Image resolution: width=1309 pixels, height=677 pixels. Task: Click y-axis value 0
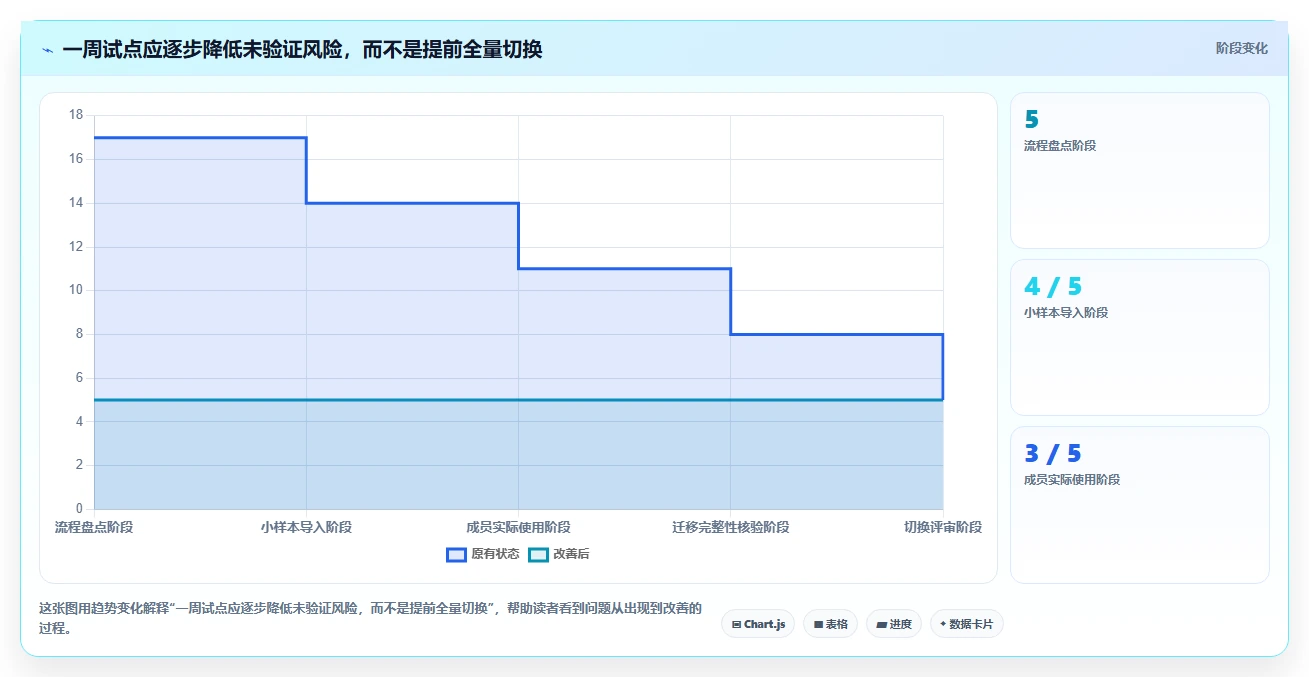(80, 509)
